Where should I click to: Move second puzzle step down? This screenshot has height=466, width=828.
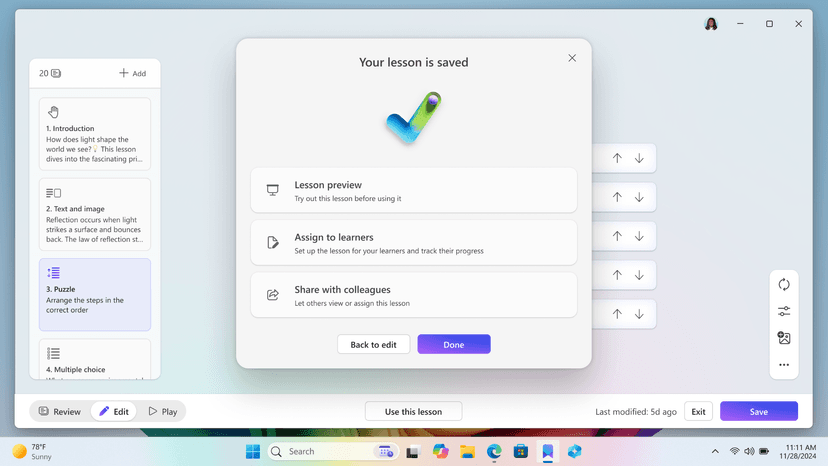tap(639, 197)
